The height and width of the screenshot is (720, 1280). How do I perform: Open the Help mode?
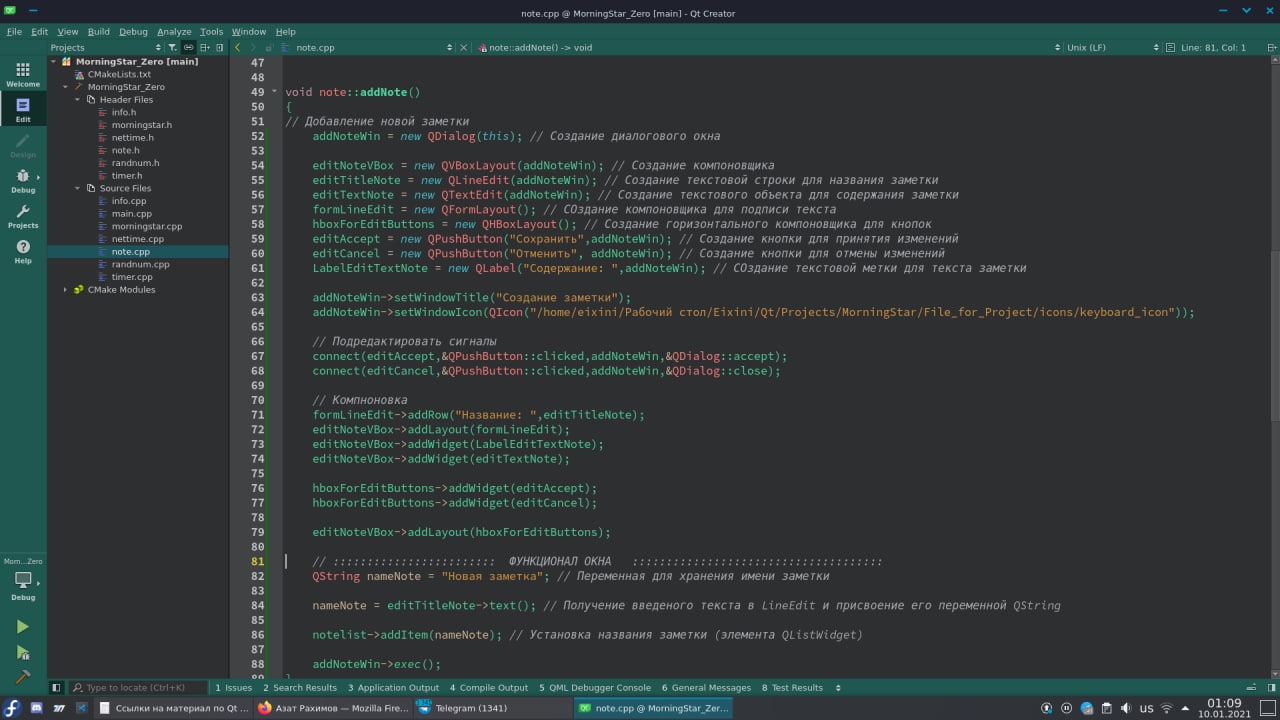(23, 251)
